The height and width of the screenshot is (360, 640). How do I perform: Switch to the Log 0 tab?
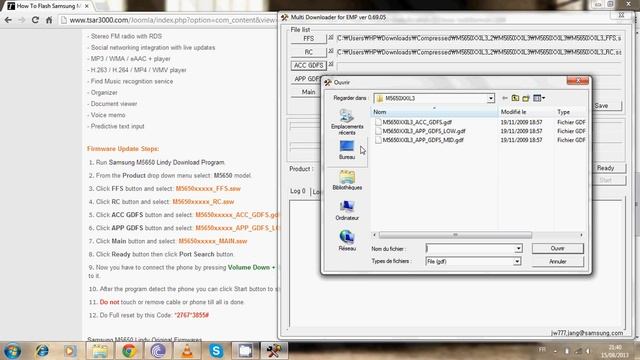298,191
